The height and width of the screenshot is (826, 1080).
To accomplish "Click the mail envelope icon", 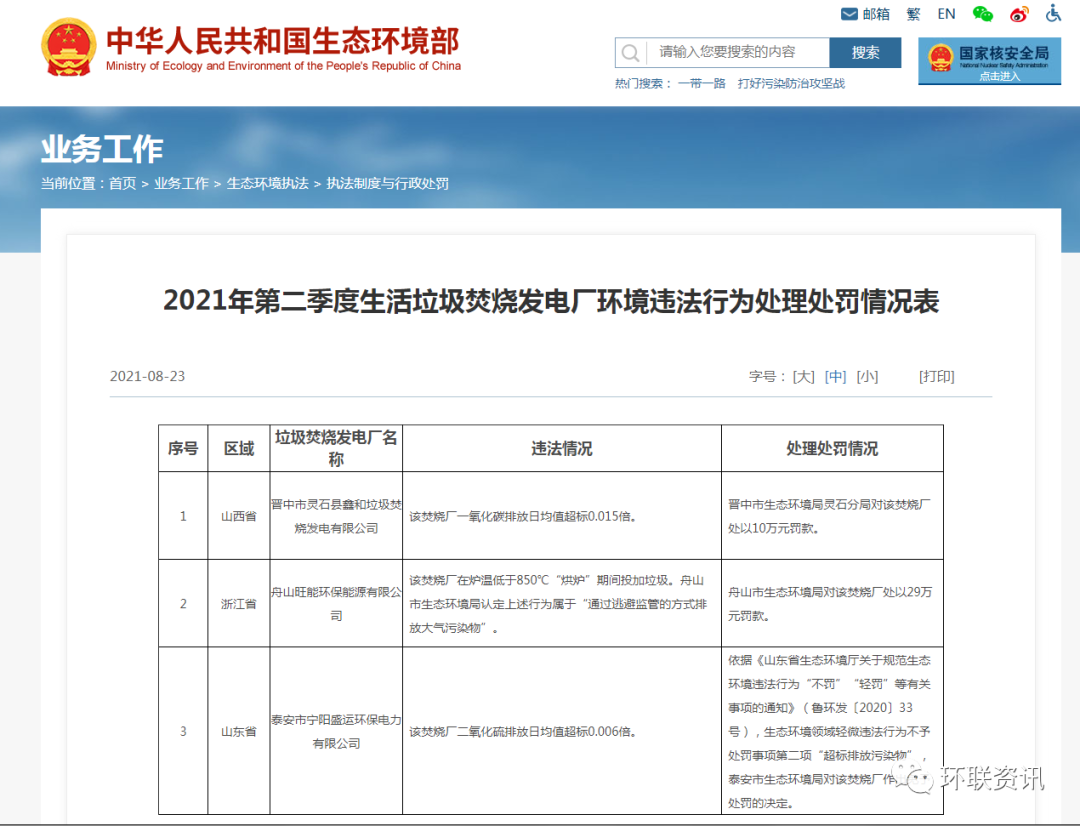I will (x=849, y=14).
